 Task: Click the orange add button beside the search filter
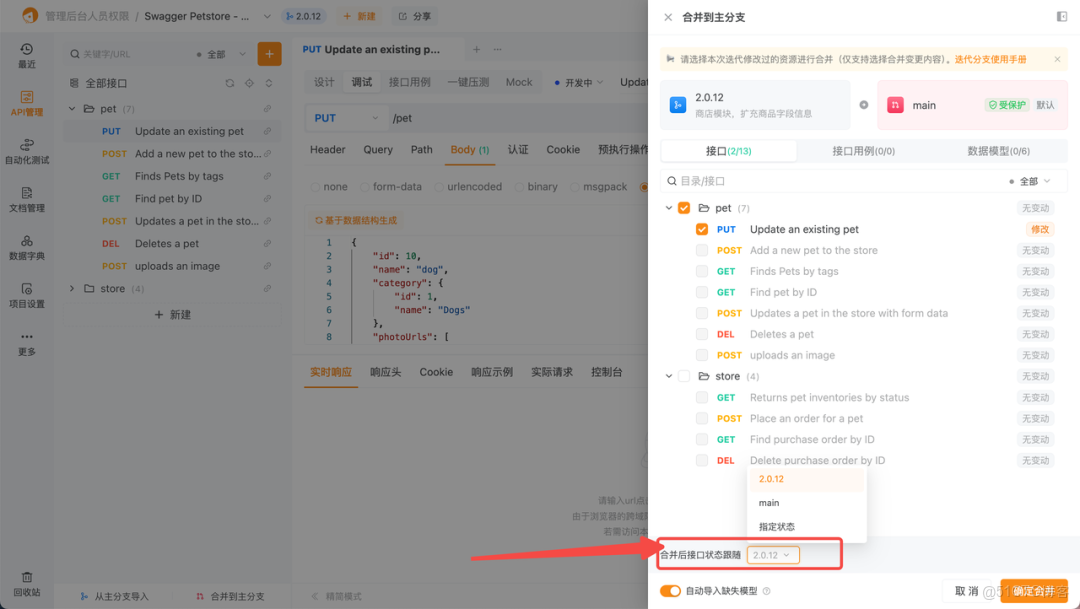tap(269, 52)
